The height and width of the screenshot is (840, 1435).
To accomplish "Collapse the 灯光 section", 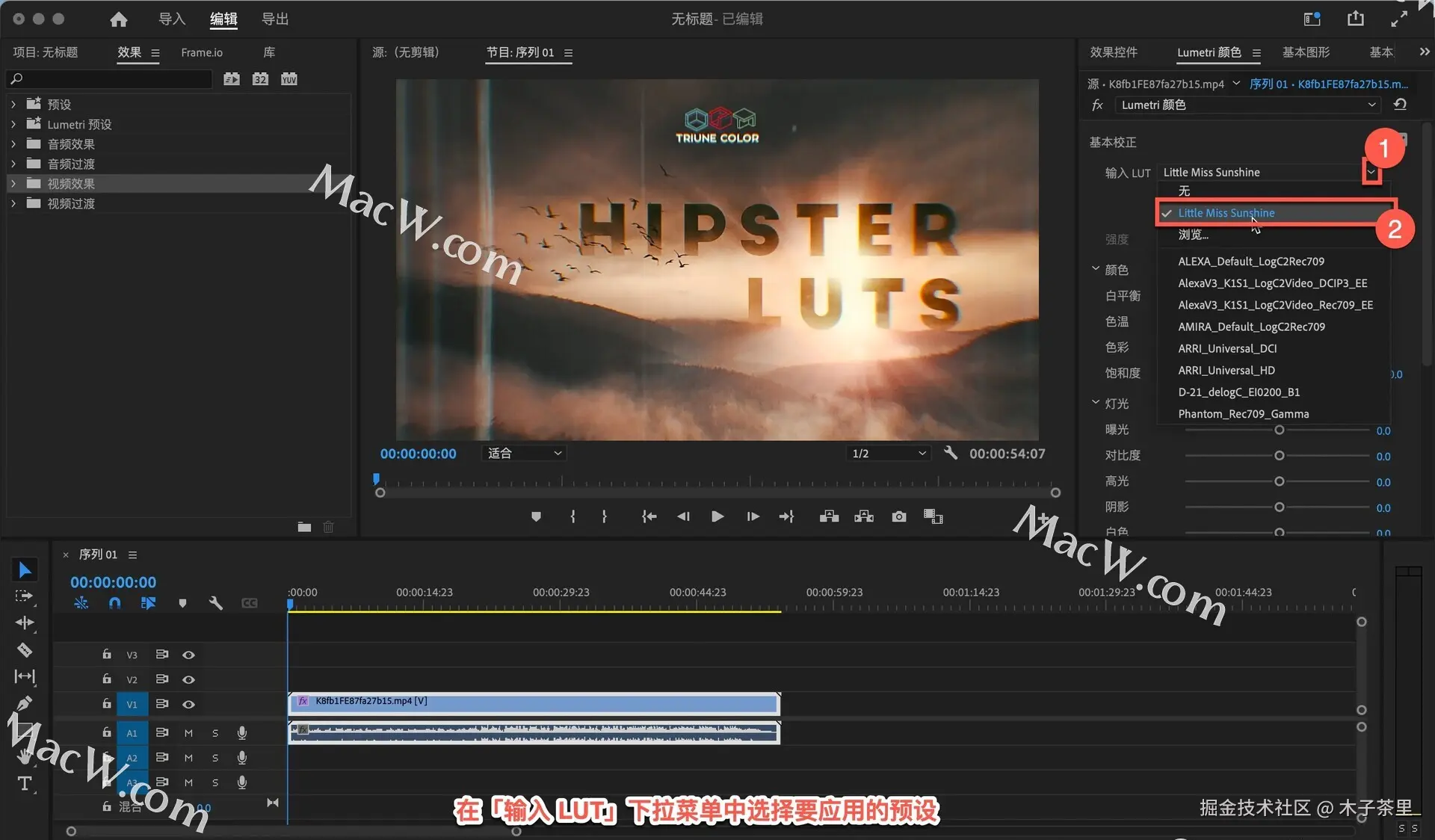I will pyautogui.click(x=1096, y=403).
